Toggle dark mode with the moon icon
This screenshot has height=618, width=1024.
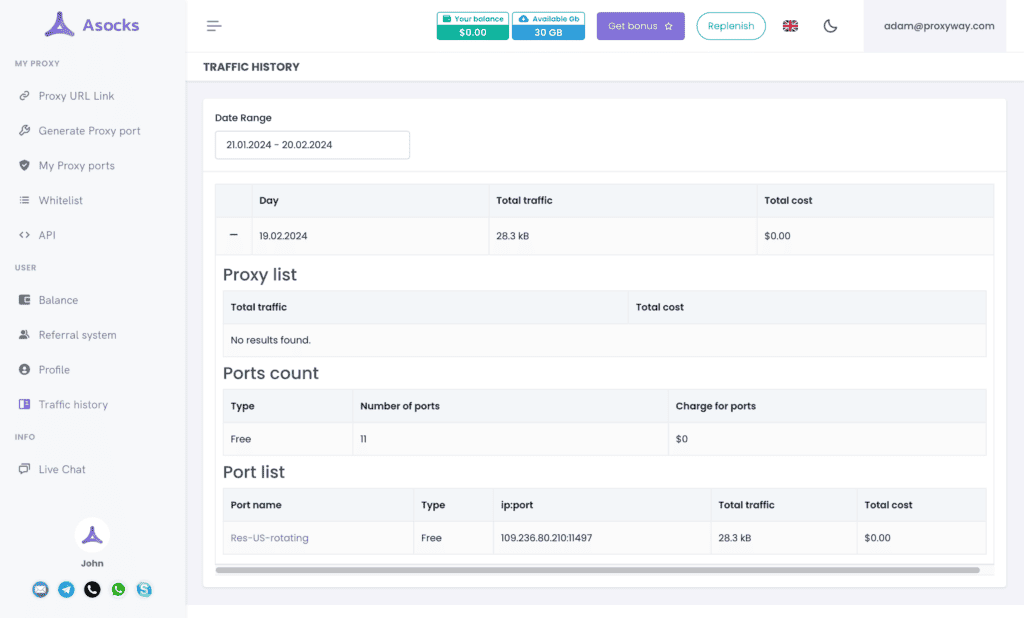point(830,26)
